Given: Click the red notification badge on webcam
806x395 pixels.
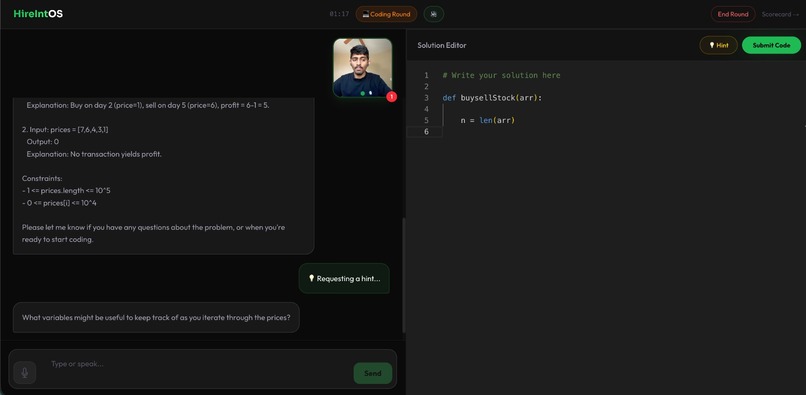Looking at the screenshot, I should coord(391,96).
